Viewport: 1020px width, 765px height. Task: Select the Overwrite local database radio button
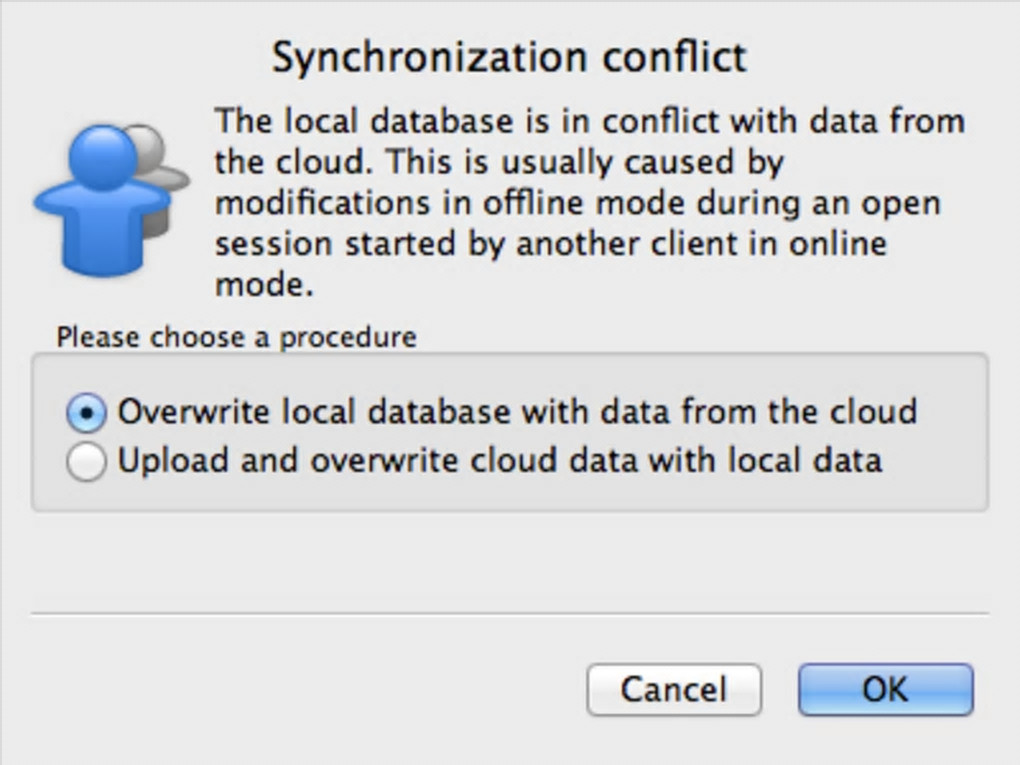(87, 413)
